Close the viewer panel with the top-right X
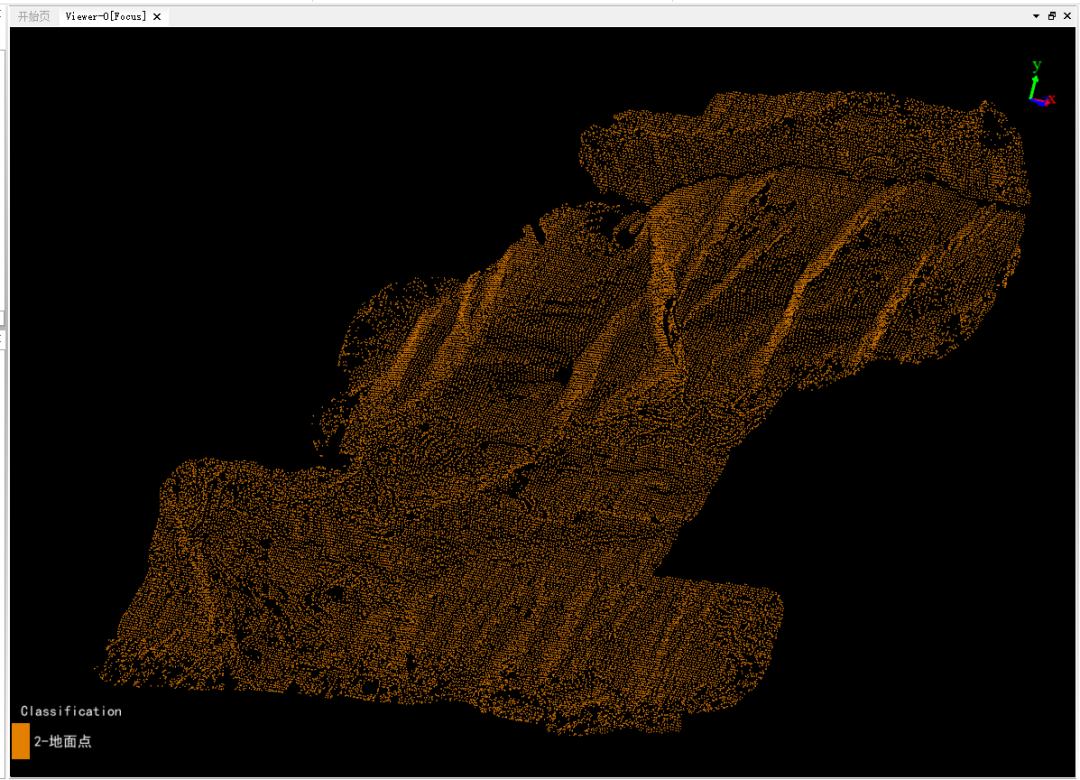Screen dimensions: 1080x780 [1067, 16]
